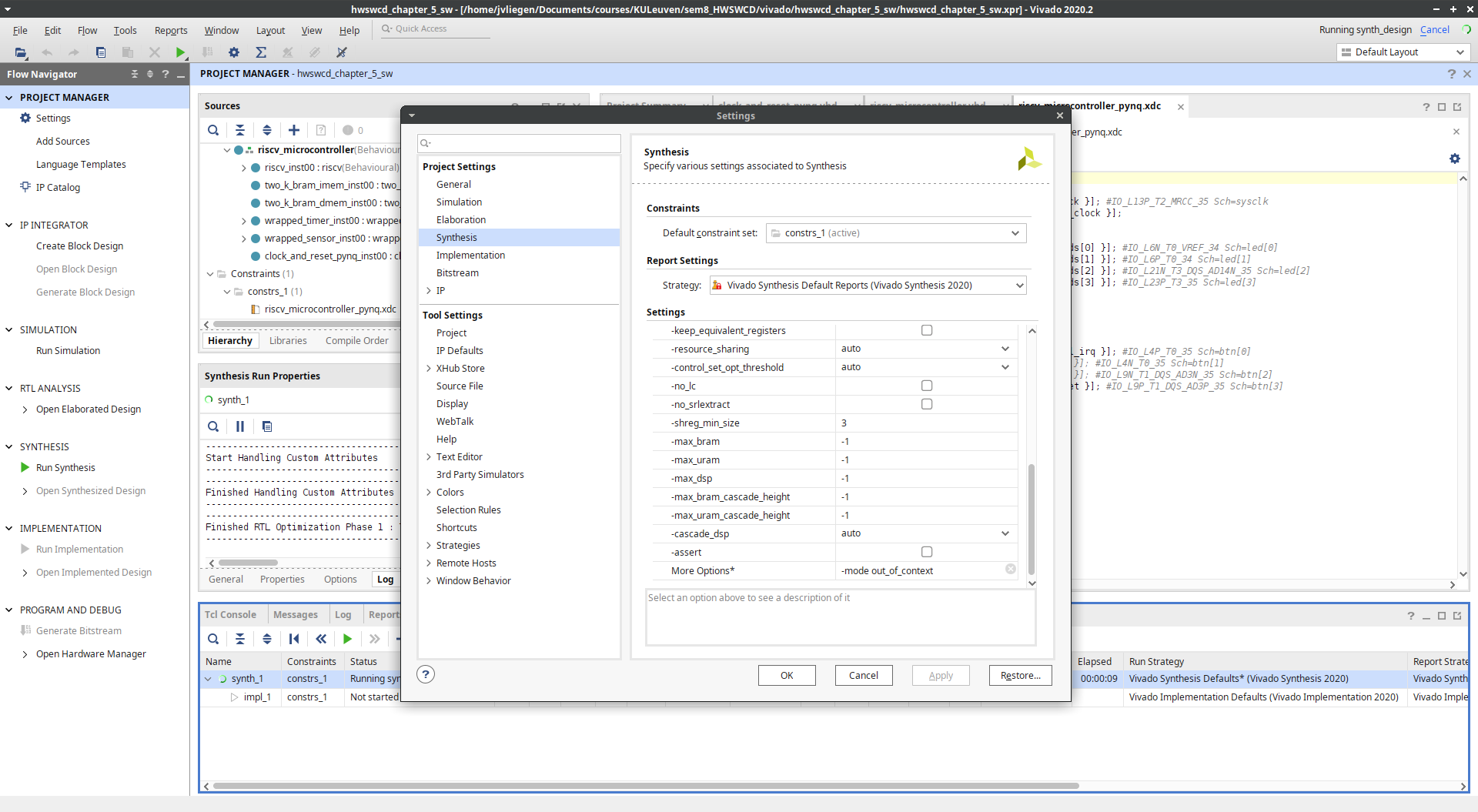Open the report Strategy dropdown

[868, 286]
